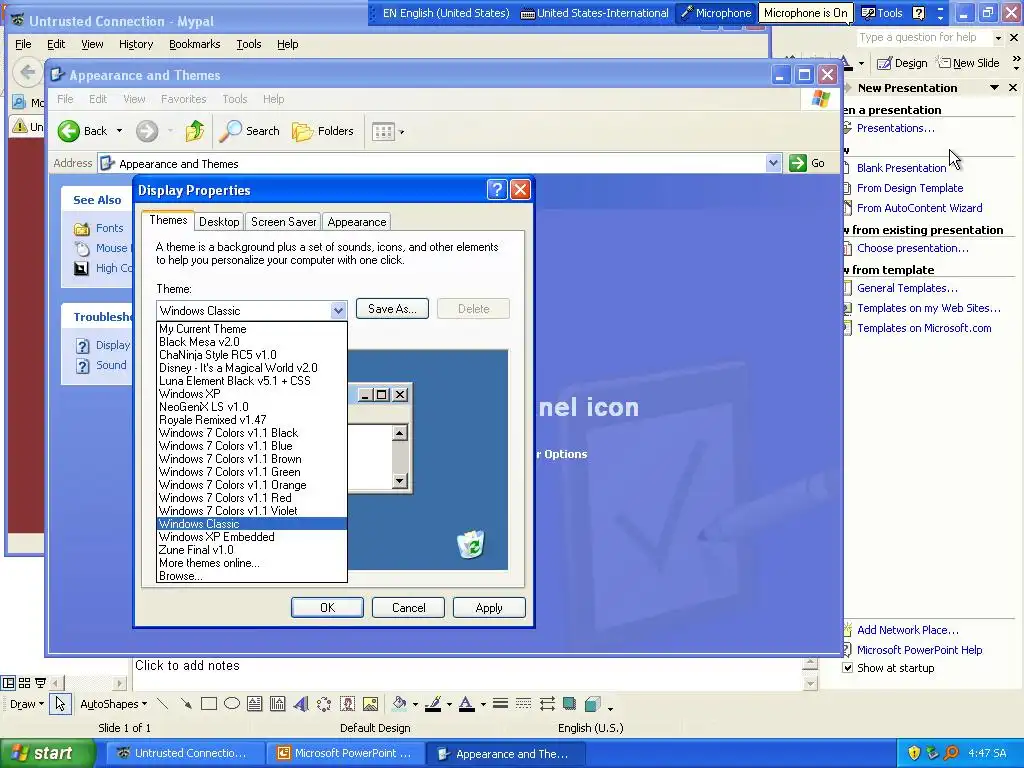Expand Back button history arrow
The height and width of the screenshot is (768, 1024).
tap(119, 131)
